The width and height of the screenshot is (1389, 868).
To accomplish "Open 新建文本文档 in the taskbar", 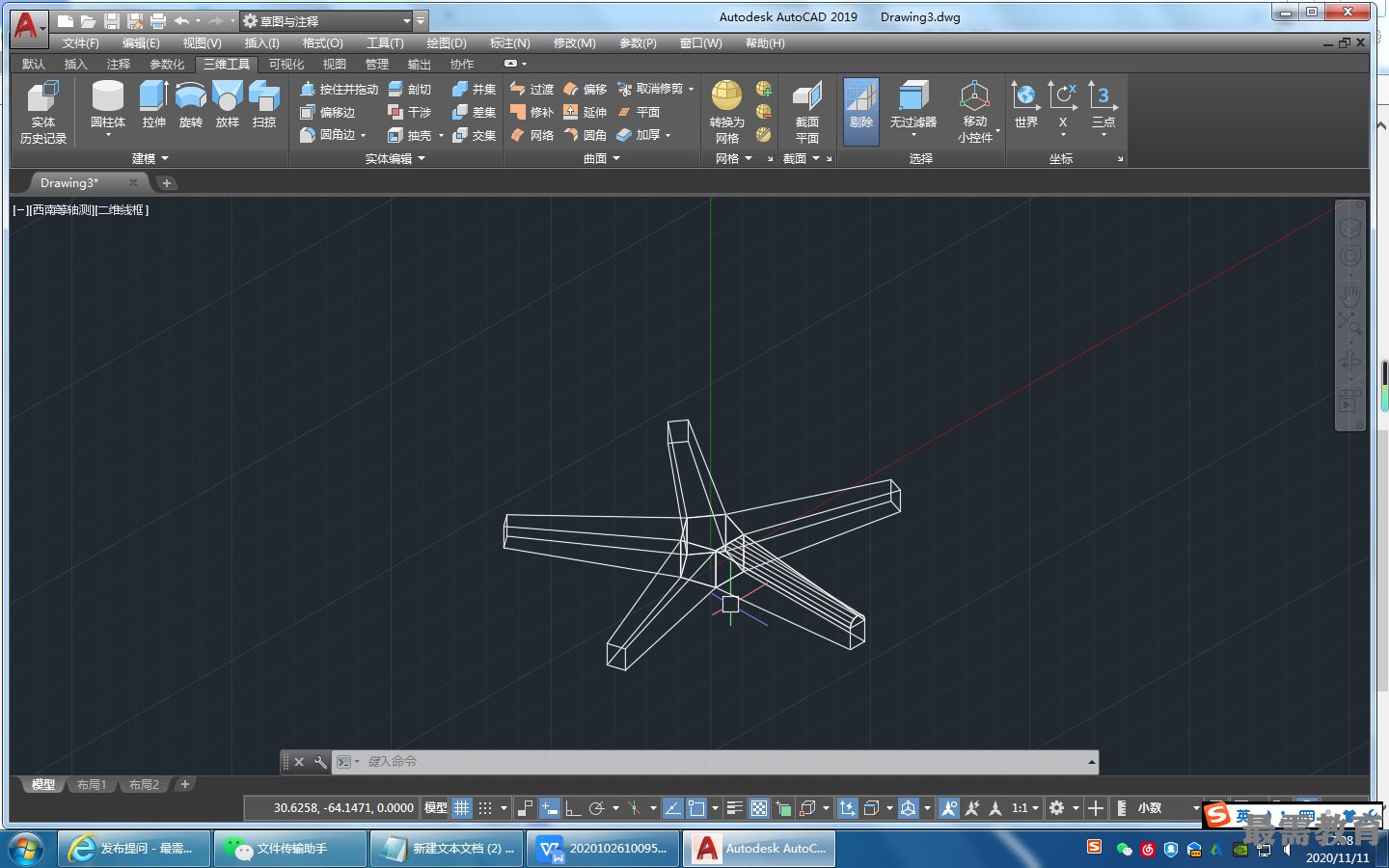I will coord(448,849).
